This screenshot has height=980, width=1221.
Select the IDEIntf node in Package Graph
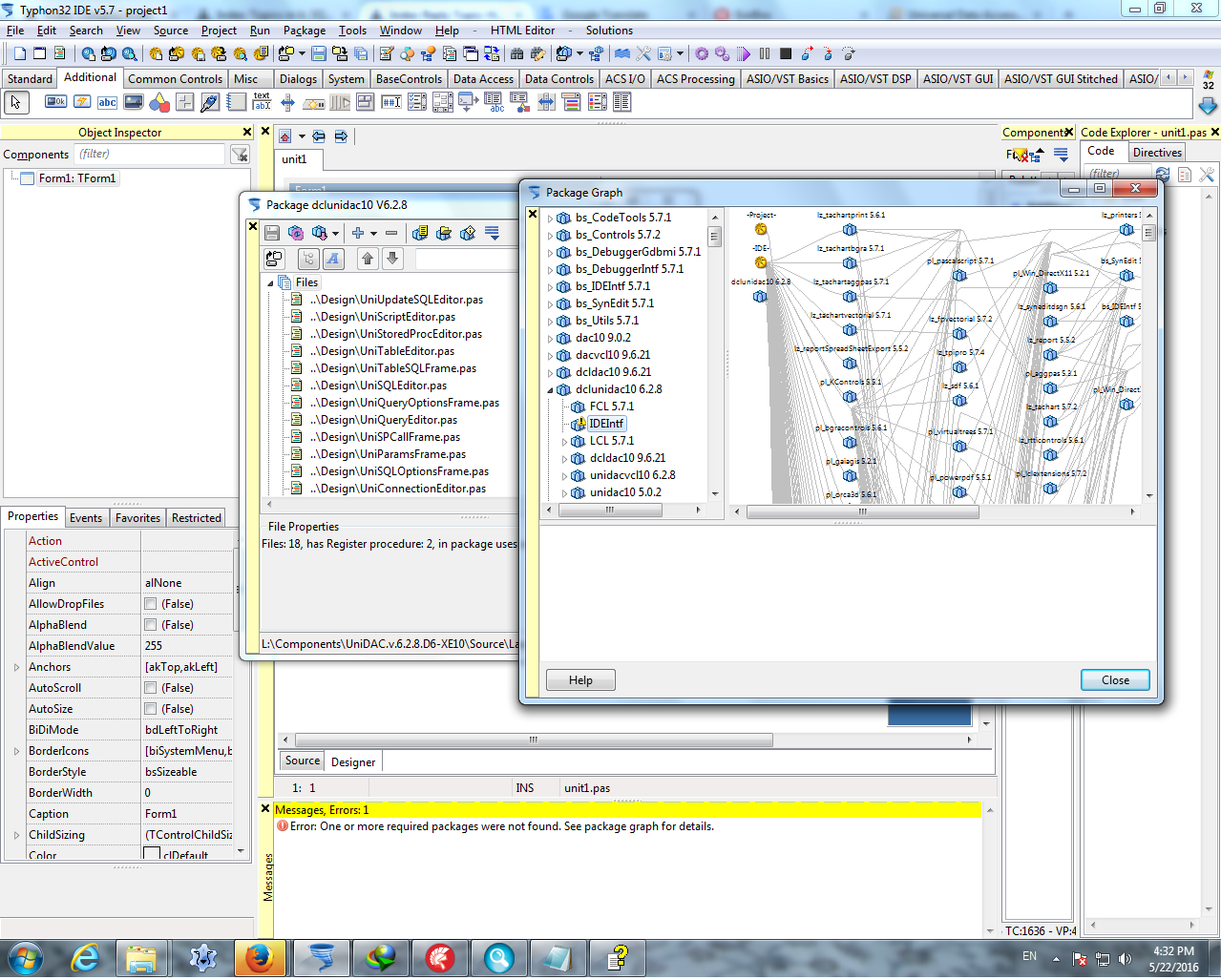pyautogui.click(x=606, y=424)
